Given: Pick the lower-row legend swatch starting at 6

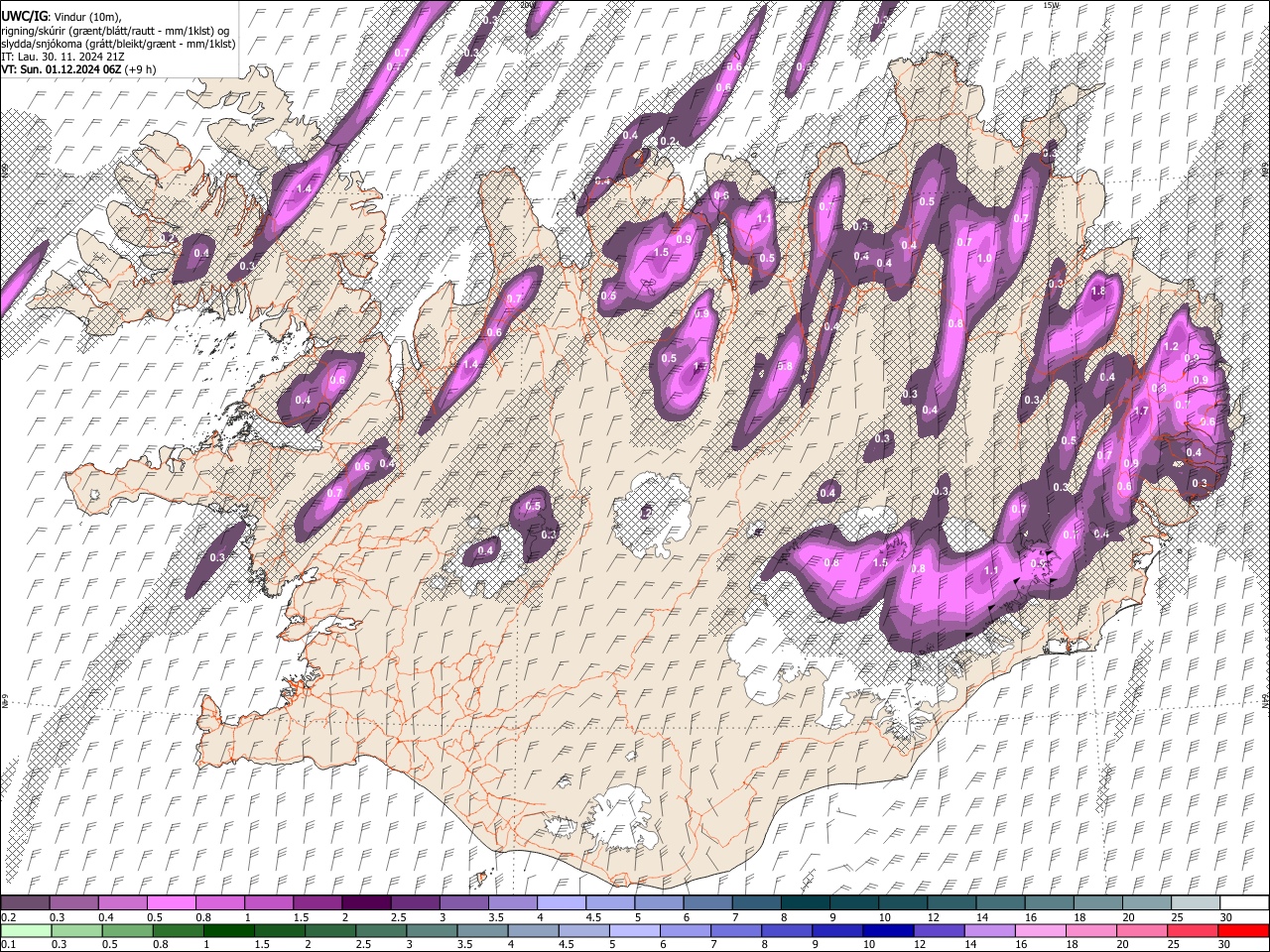Looking at the screenshot, I should point(685,930).
